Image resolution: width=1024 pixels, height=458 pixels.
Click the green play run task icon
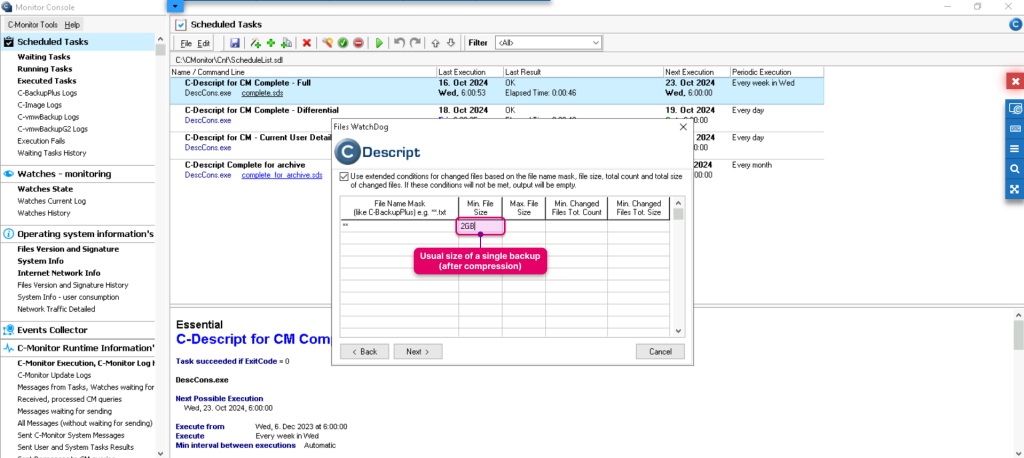pyautogui.click(x=379, y=43)
